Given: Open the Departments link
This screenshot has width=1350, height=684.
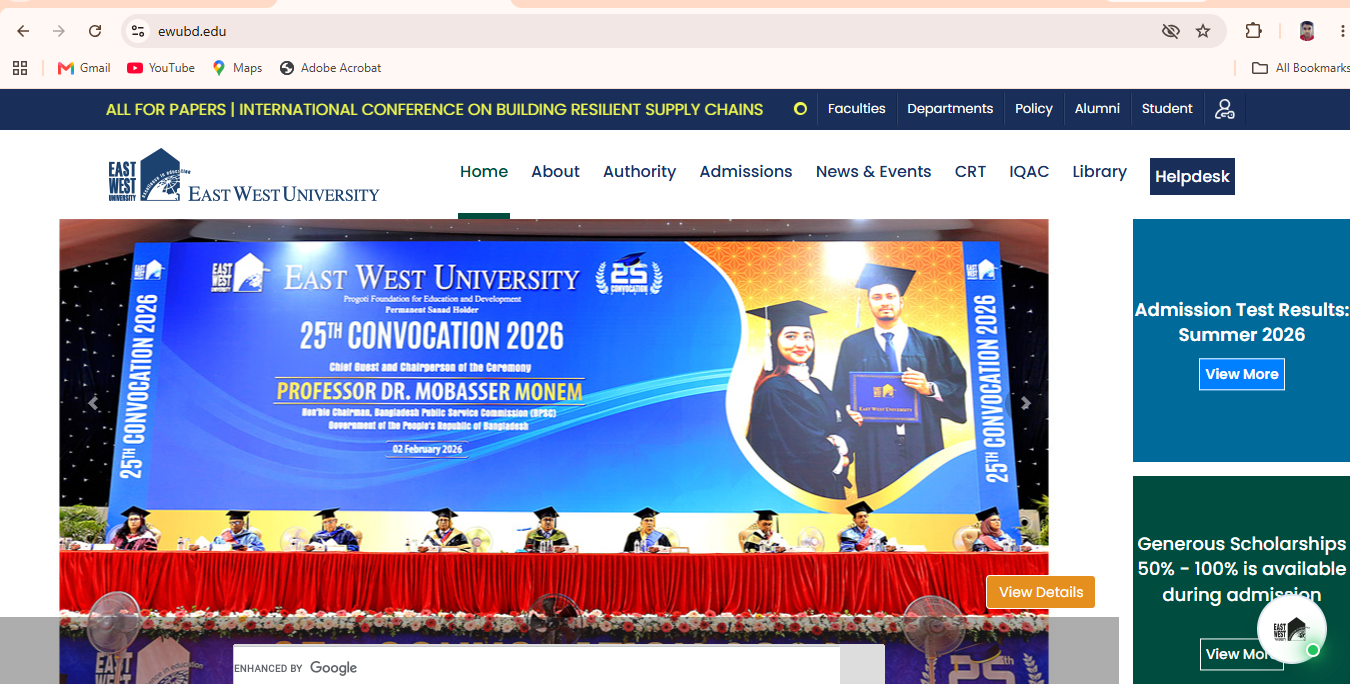Looking at the screenshot, I should [950, 109].
